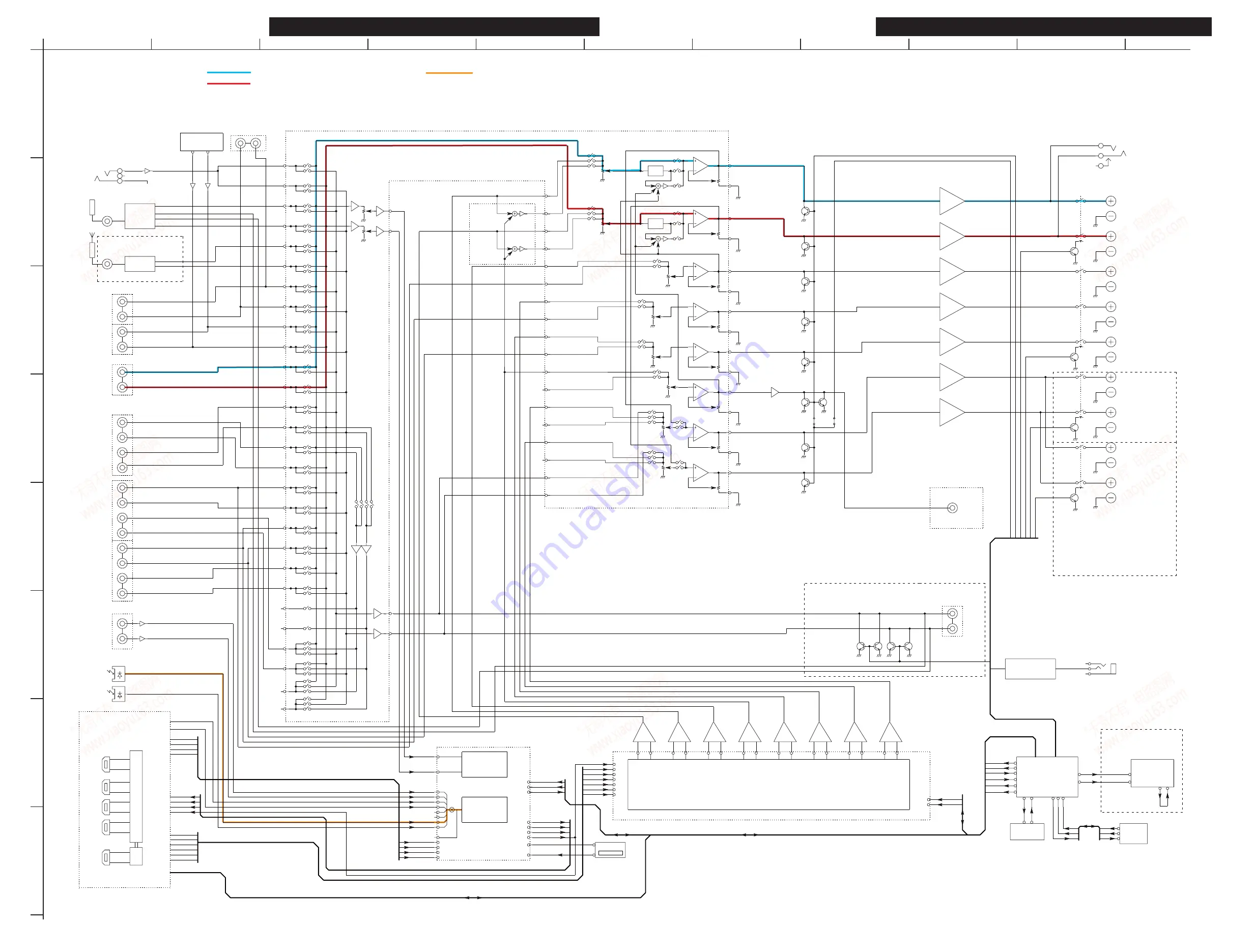Select the tuner box inside dashed rectangle
This screenshot has height=952, width=1255.
click(140, 264)
